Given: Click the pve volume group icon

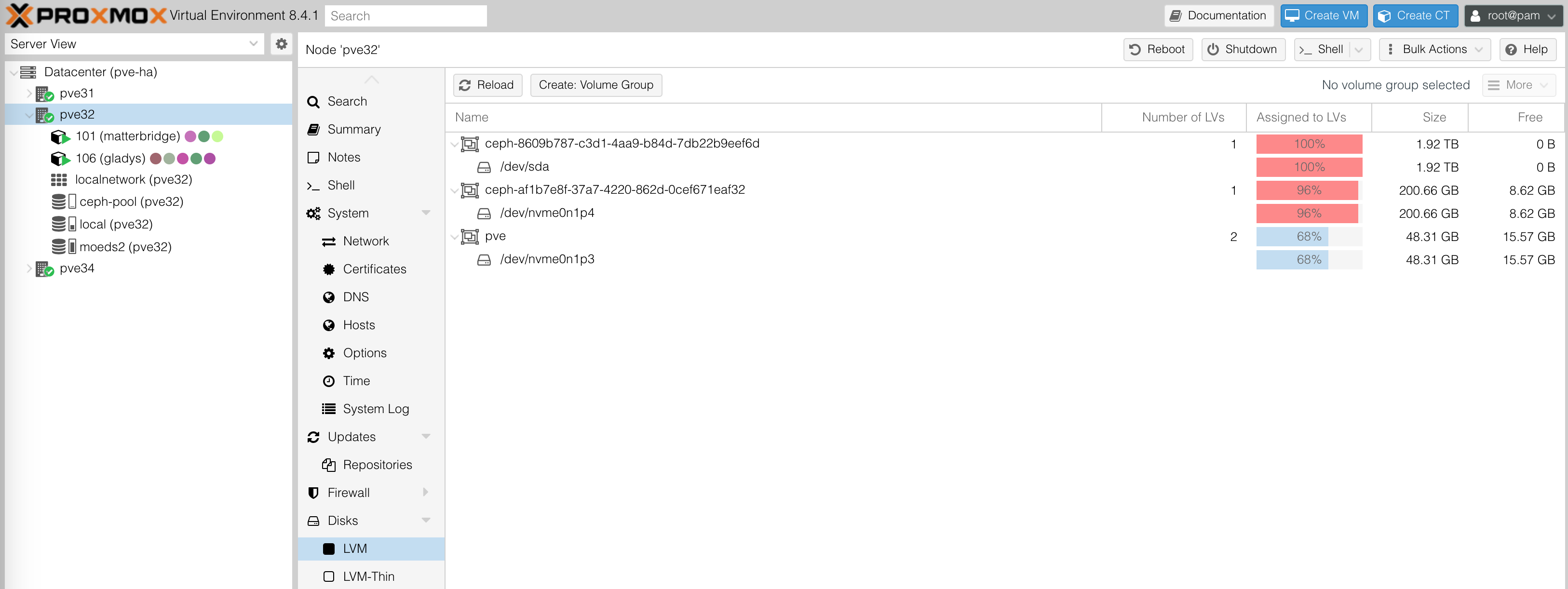Looking at the screenshot, I should click(x=470, y=237).
